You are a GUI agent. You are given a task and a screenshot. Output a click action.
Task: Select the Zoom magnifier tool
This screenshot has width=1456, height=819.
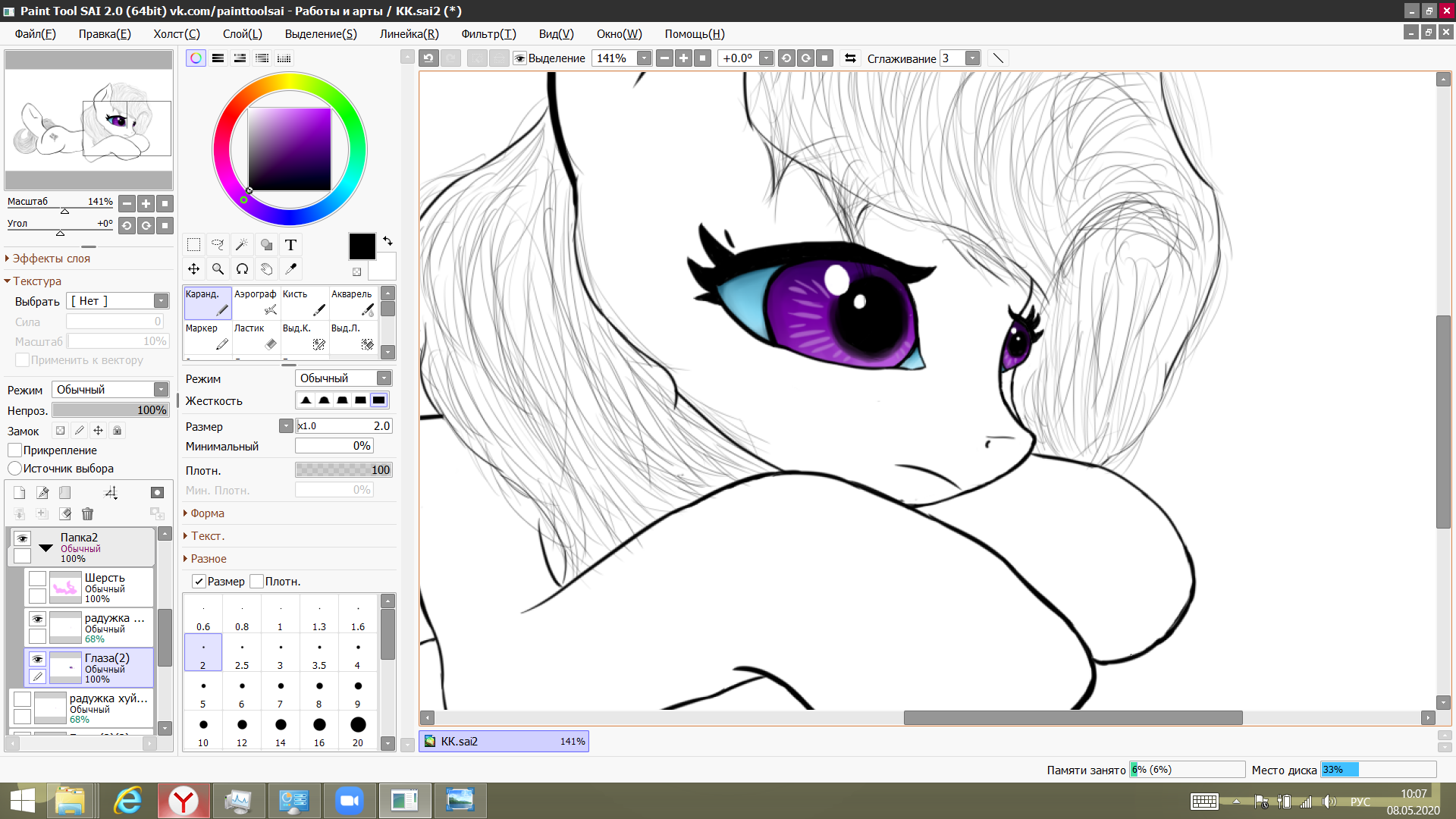(218, 269)
